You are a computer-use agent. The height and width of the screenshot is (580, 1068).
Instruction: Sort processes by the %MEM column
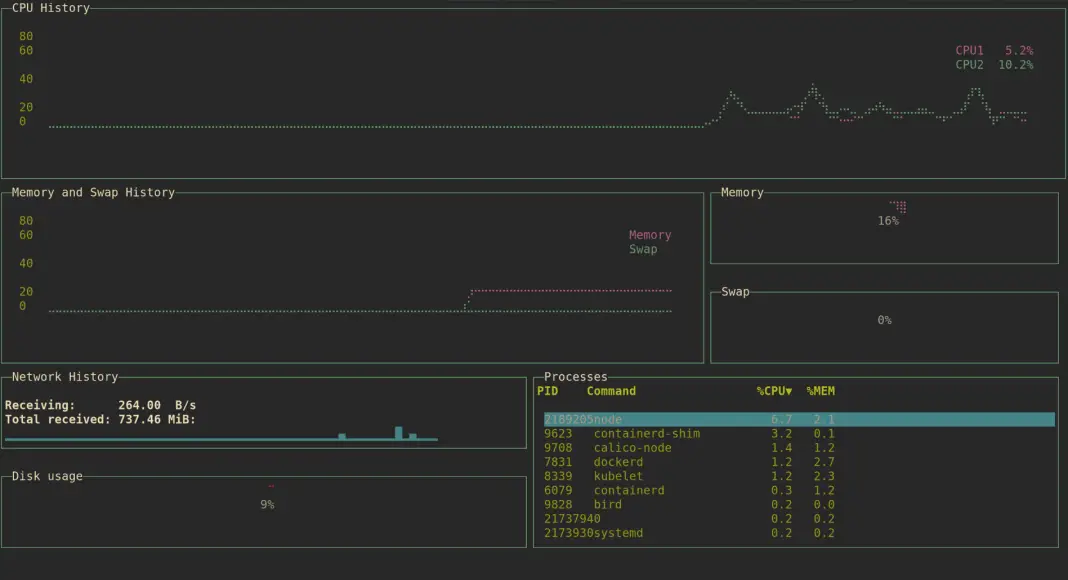pos(821,390)
